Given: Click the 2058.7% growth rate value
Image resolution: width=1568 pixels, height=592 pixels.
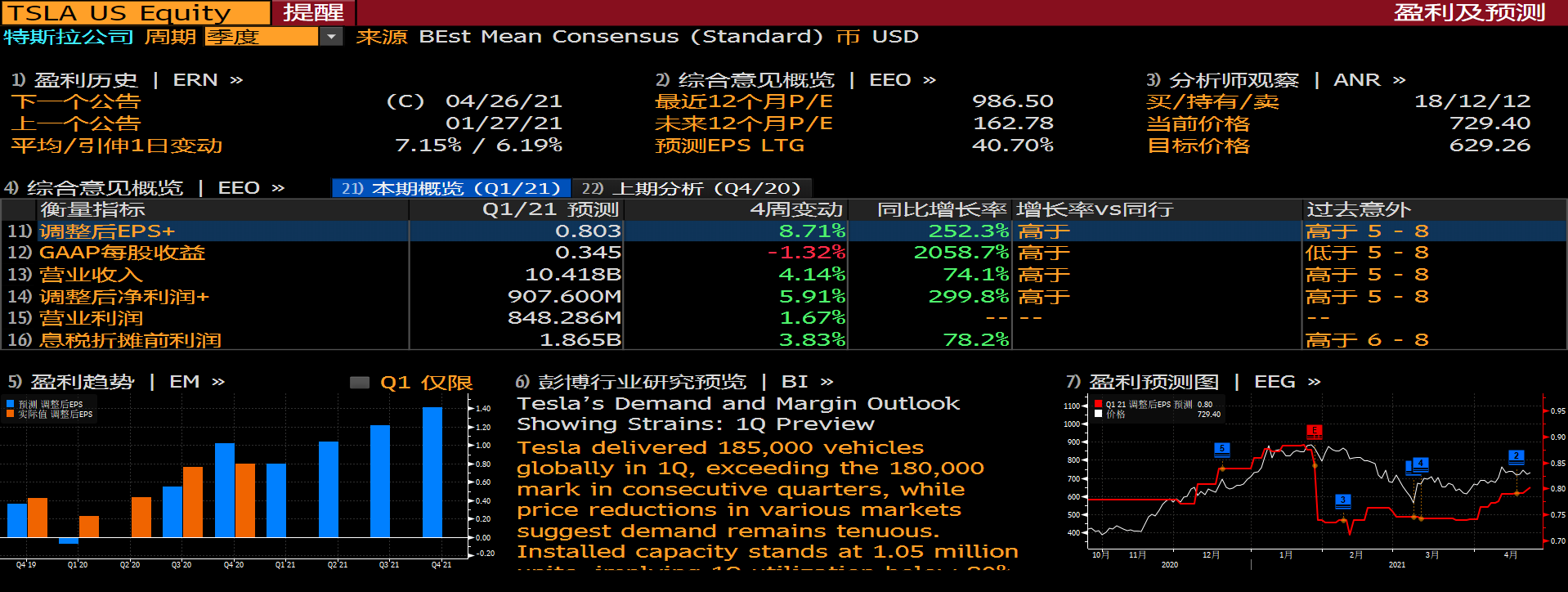Looking at the screenshot, I should 961,253.
